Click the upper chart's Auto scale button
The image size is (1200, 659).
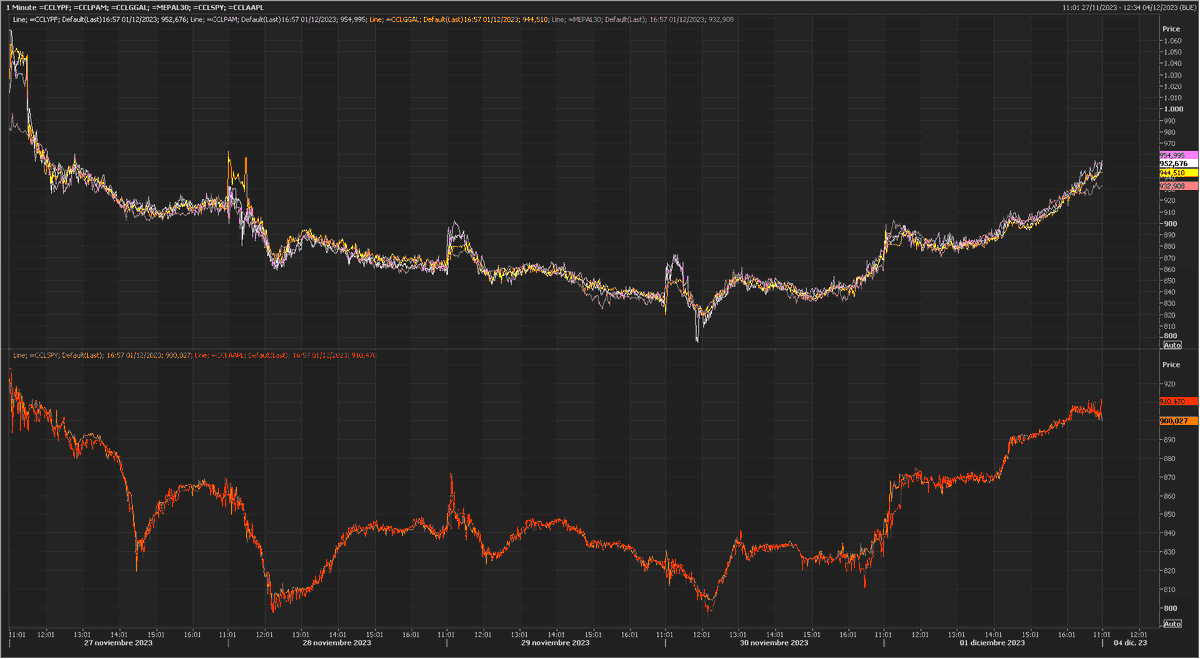tap(1172, 344)
